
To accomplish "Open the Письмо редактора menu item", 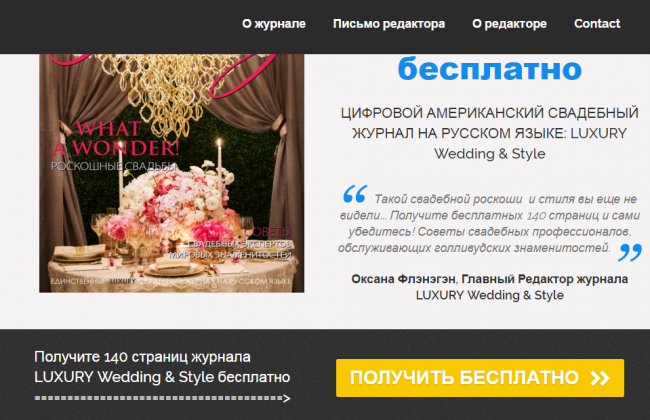I will (389, 24).
